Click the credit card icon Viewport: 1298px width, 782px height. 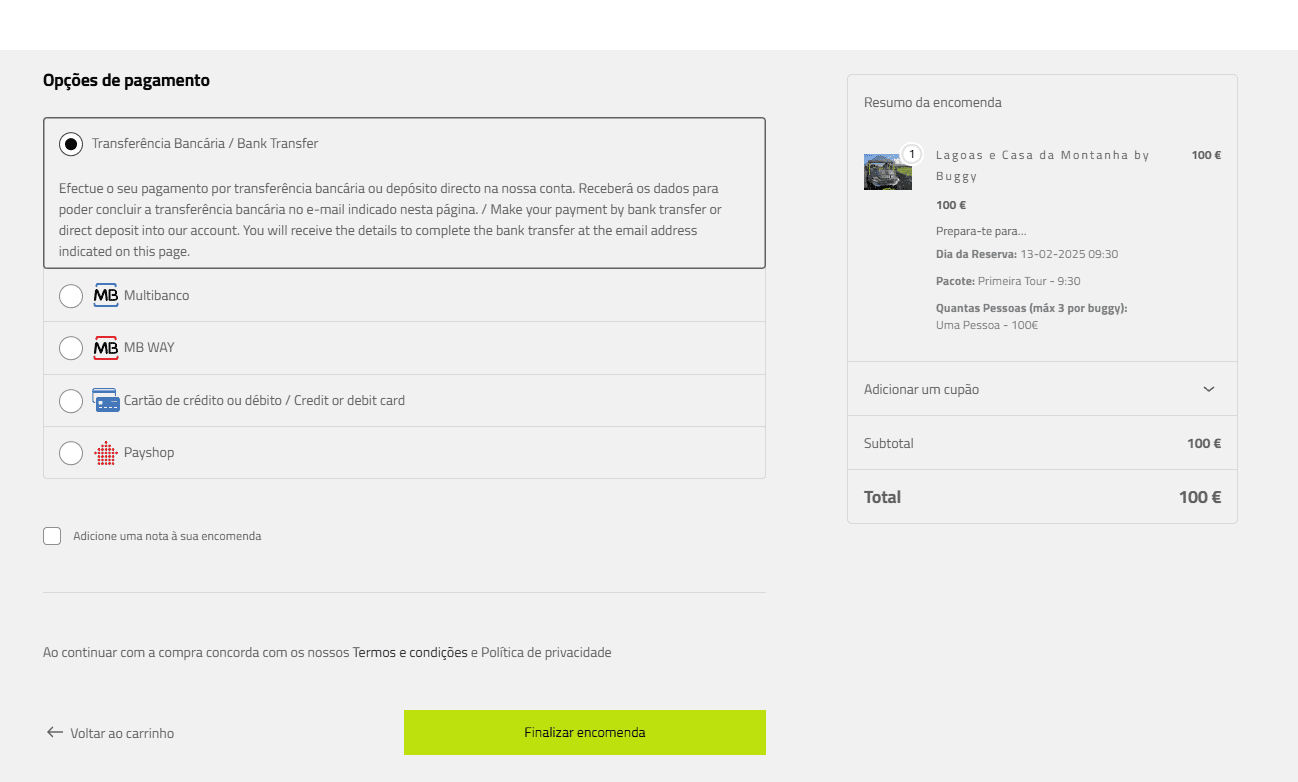pos(105,400)
